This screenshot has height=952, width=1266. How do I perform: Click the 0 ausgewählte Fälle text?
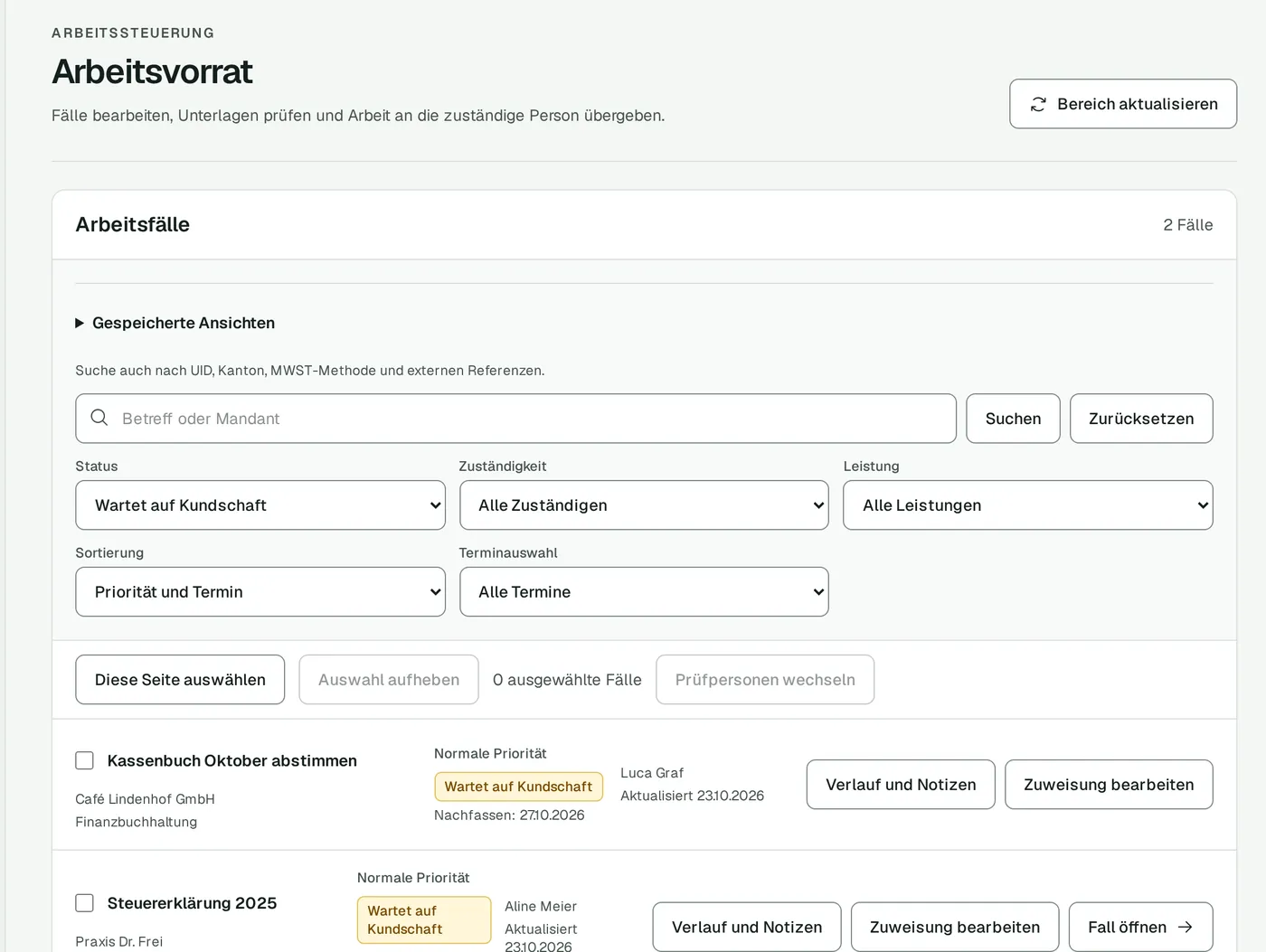tap(567, 680)
